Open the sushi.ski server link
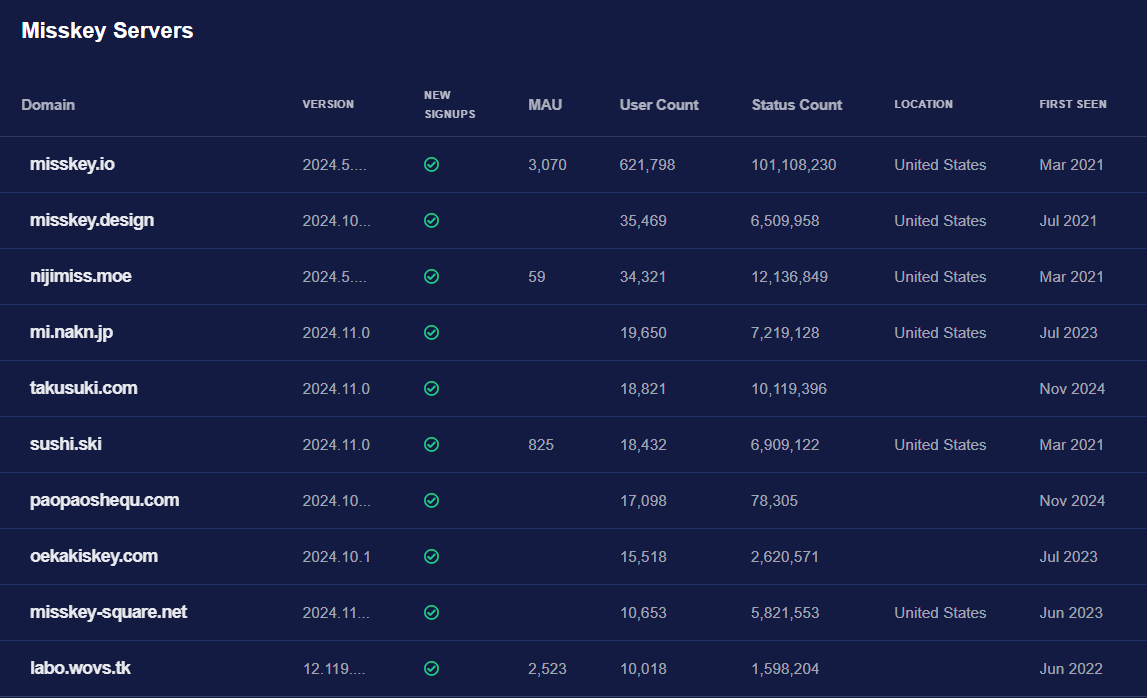This screenshot has width=1147, height=698. point(66,444)
